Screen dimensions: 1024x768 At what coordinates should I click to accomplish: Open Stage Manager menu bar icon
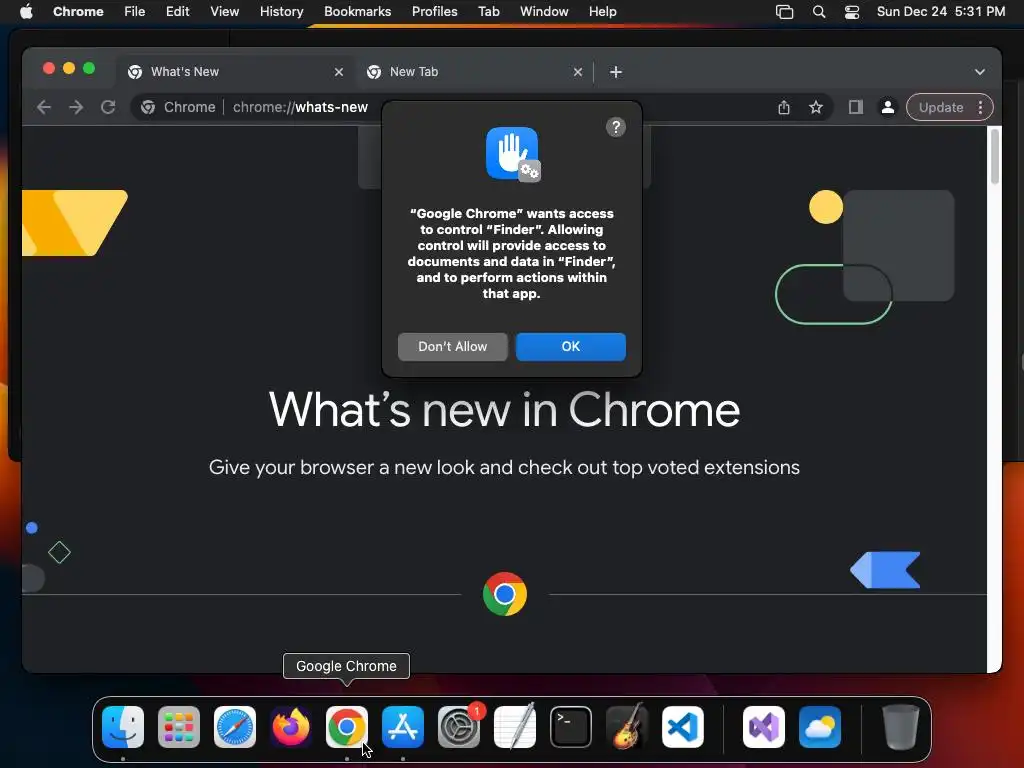(x=784, y=12)
